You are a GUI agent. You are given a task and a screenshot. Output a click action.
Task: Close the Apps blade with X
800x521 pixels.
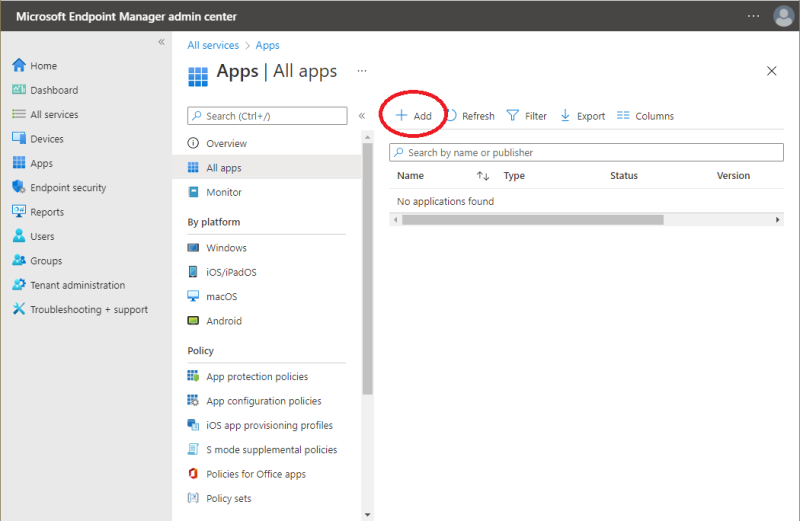coord(771,71)
